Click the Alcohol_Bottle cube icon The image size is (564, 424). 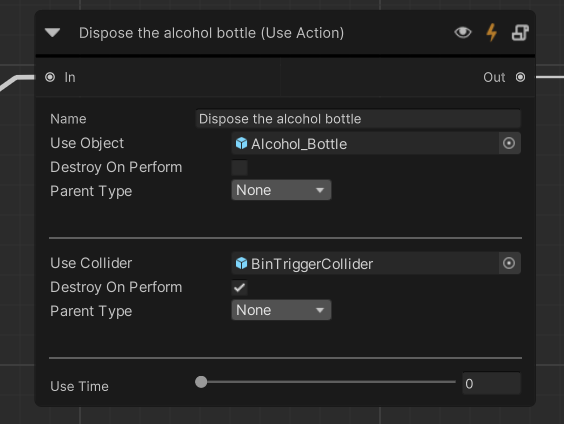241,143
